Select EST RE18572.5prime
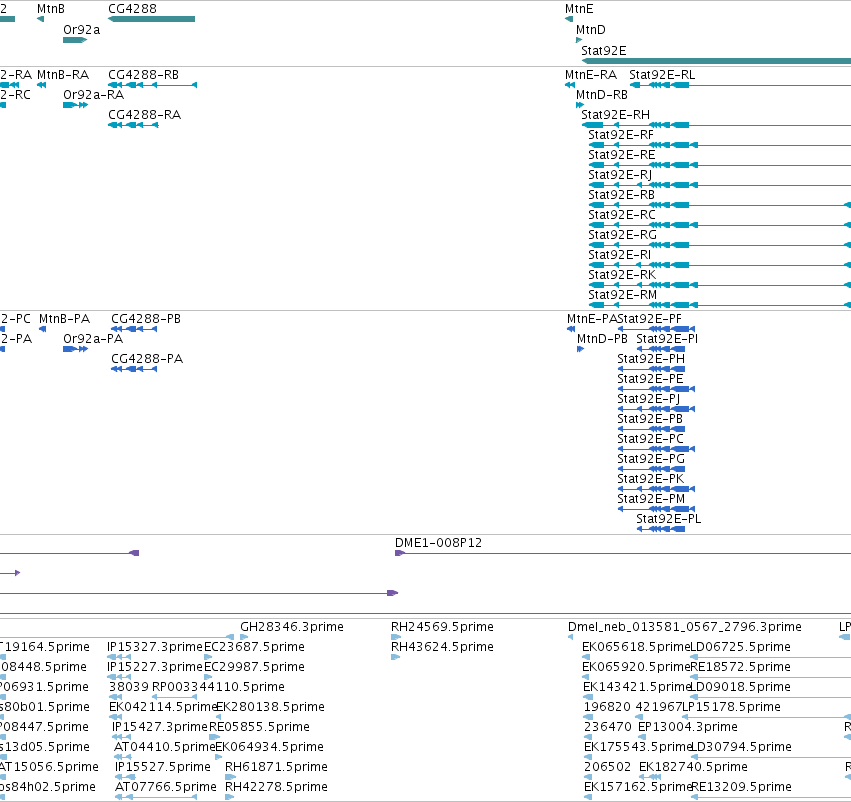 click(741, 667)
